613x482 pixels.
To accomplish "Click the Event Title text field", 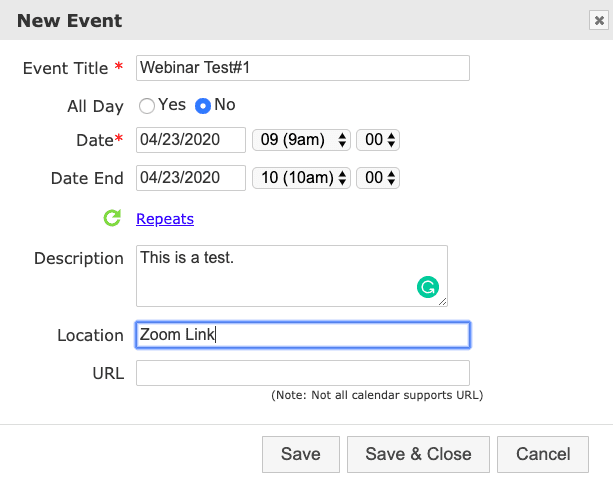I will (302, 68).
